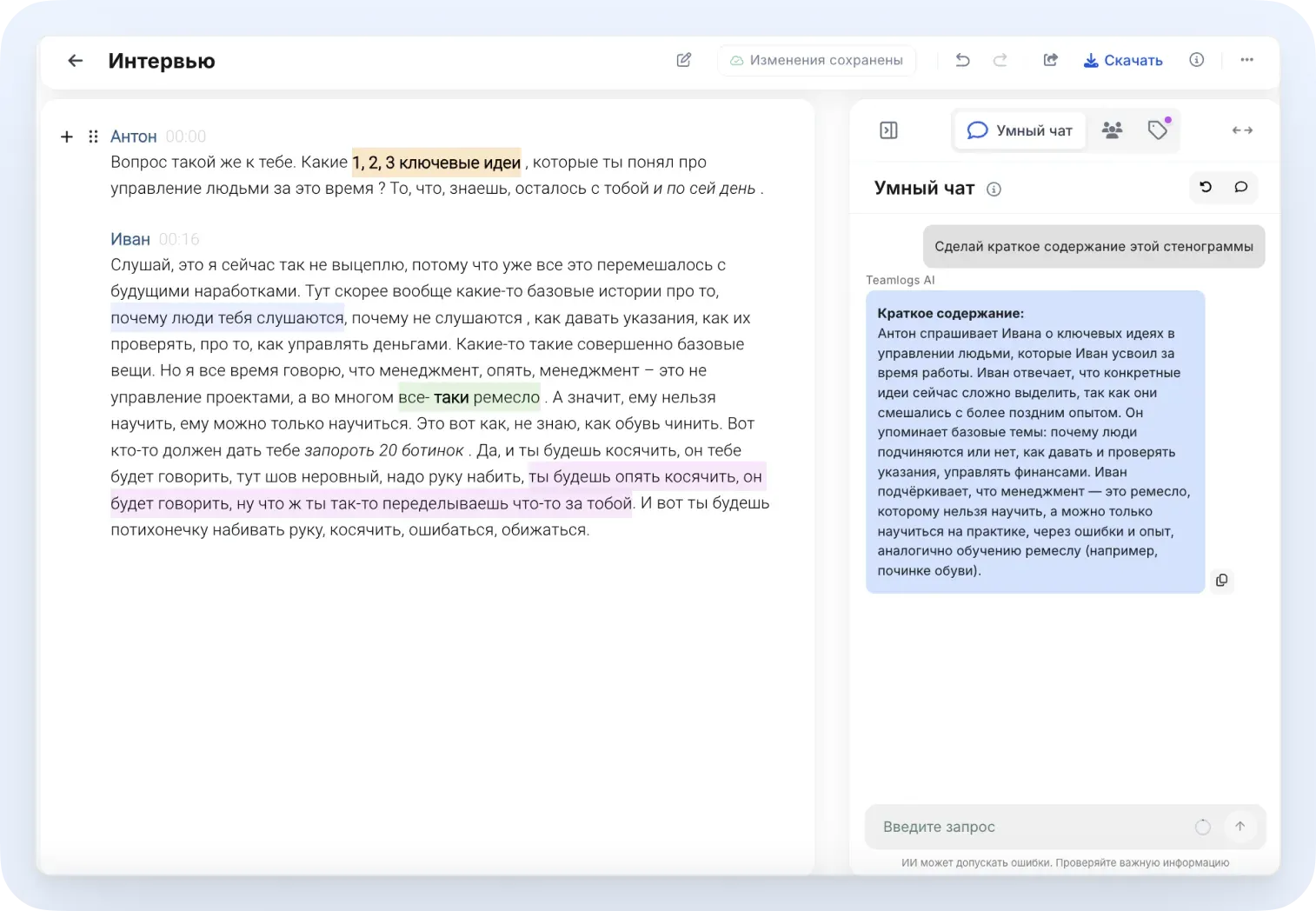Share the transcript via export icon
The image size is (1316, 911).
[1051, 60]
